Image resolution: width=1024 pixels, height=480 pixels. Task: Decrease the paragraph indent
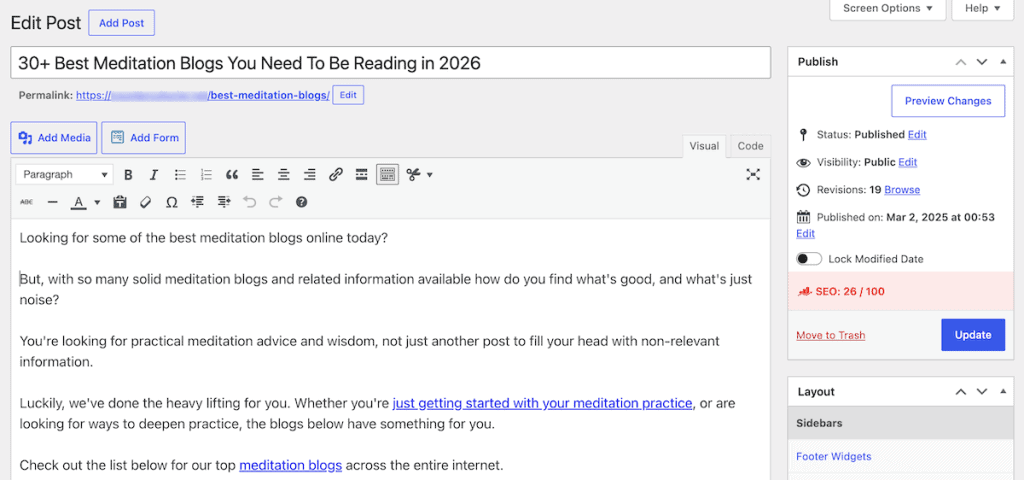point(197,202)
